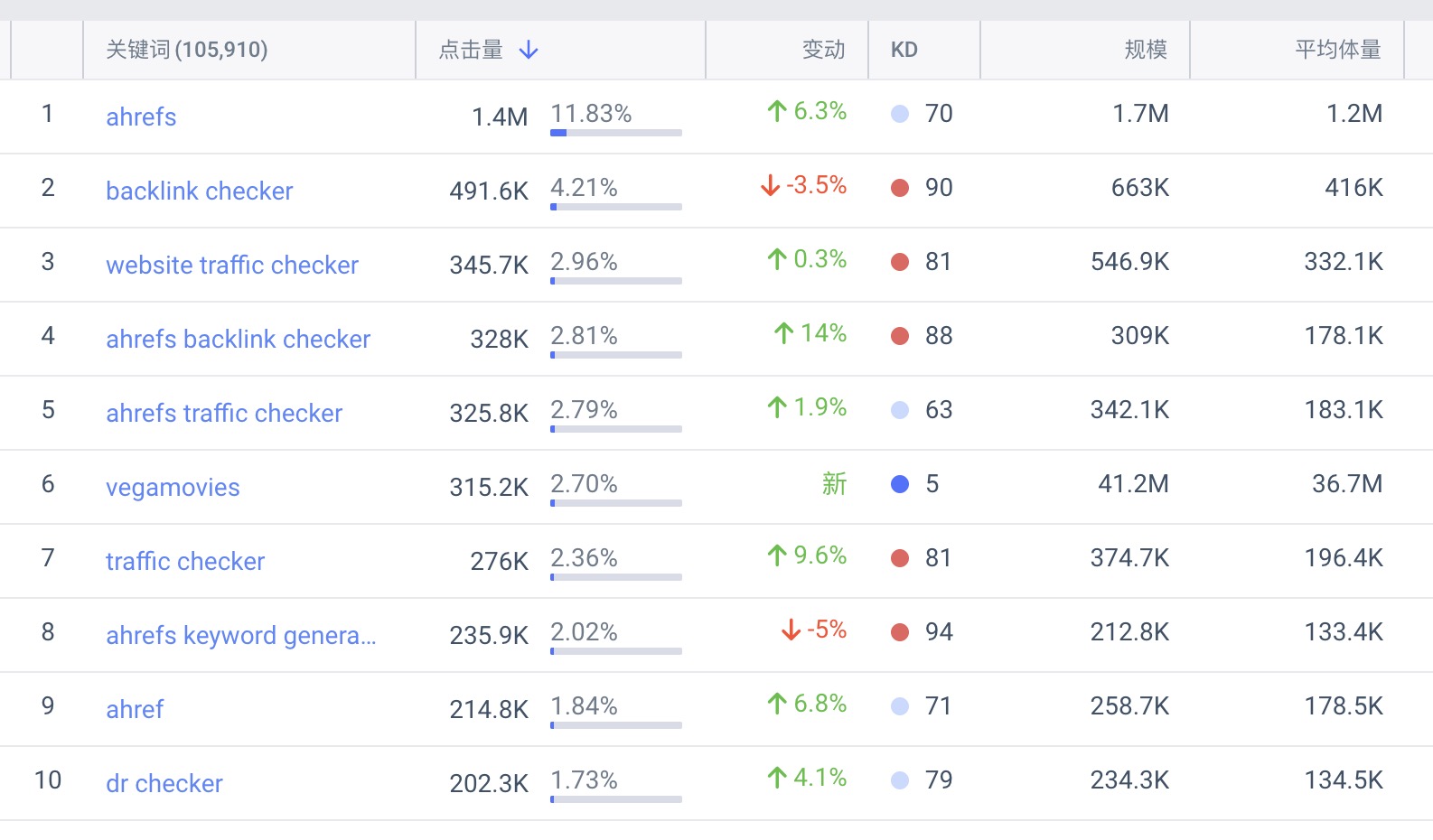Sort by the 关键词 column header
1433x840 pixels.
point(187,50)
